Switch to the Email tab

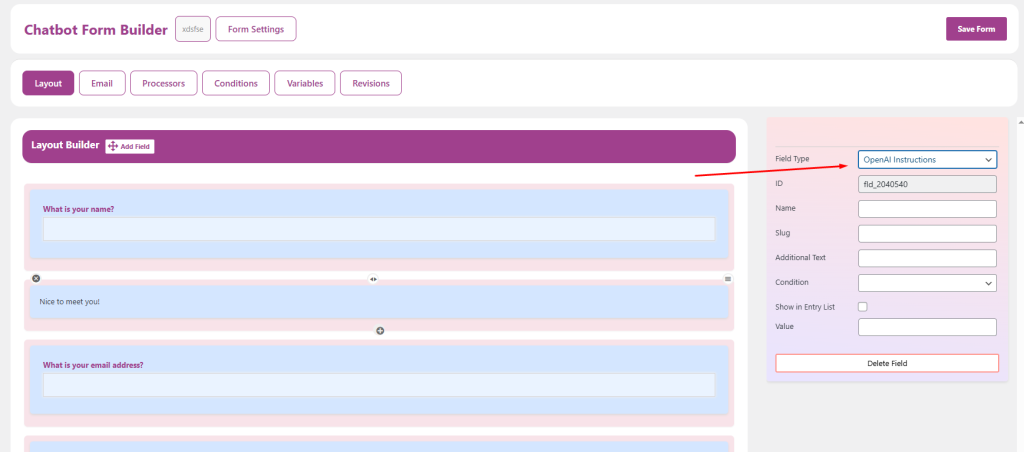(x=102, y=83)
